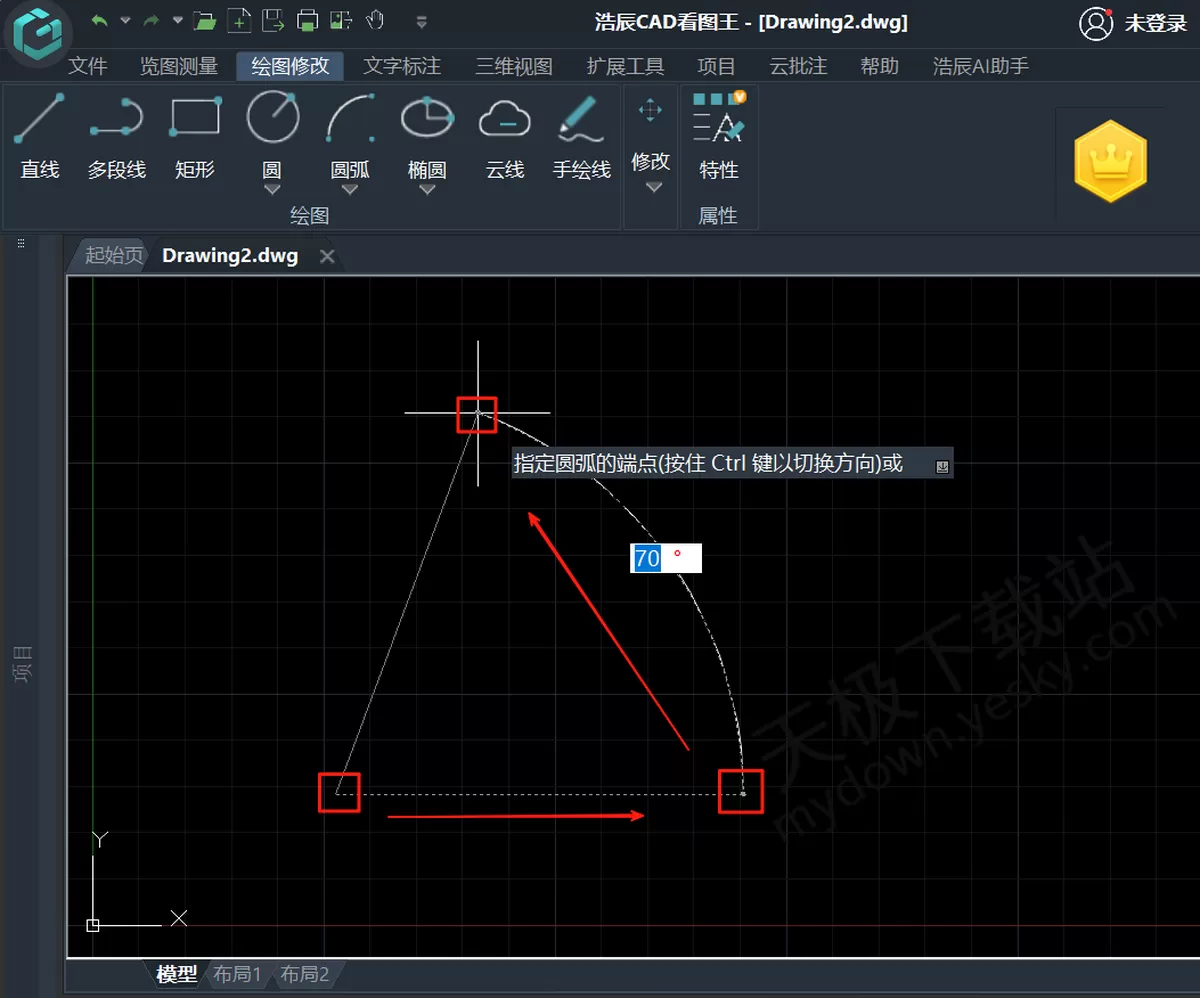Open the 浩辰AI助手 tab
Screen dimensions: 1200x998
pyautogui.click(x=980, y=66)
